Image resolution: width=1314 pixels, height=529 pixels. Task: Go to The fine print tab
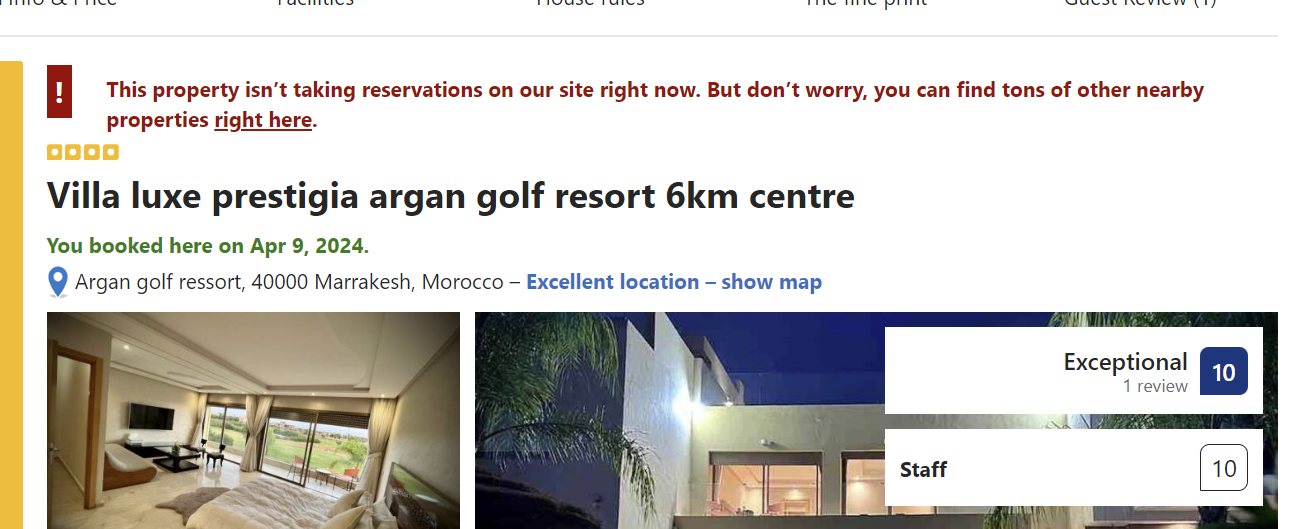pos(866,3)
